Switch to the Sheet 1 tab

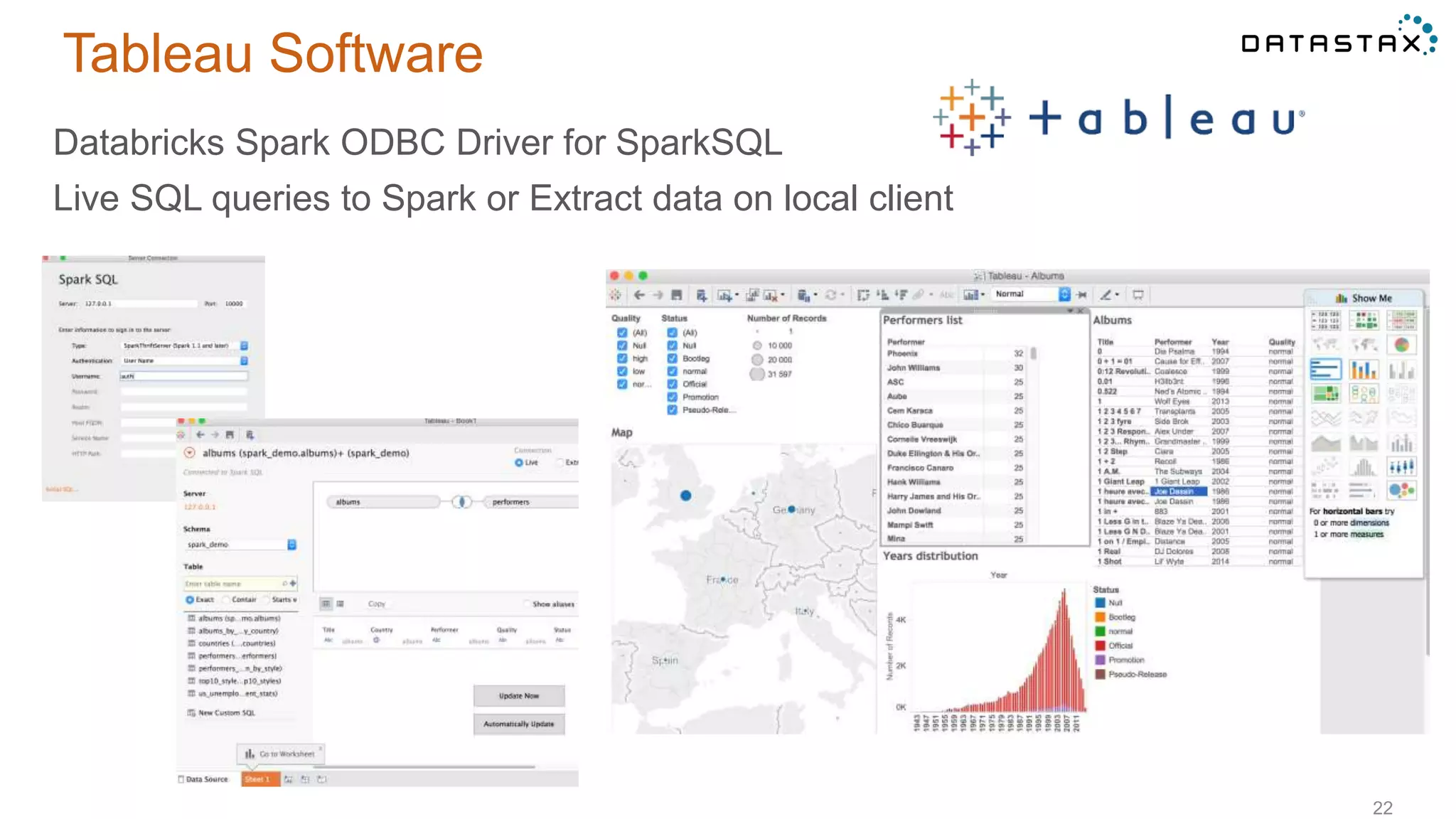point(259,779)
